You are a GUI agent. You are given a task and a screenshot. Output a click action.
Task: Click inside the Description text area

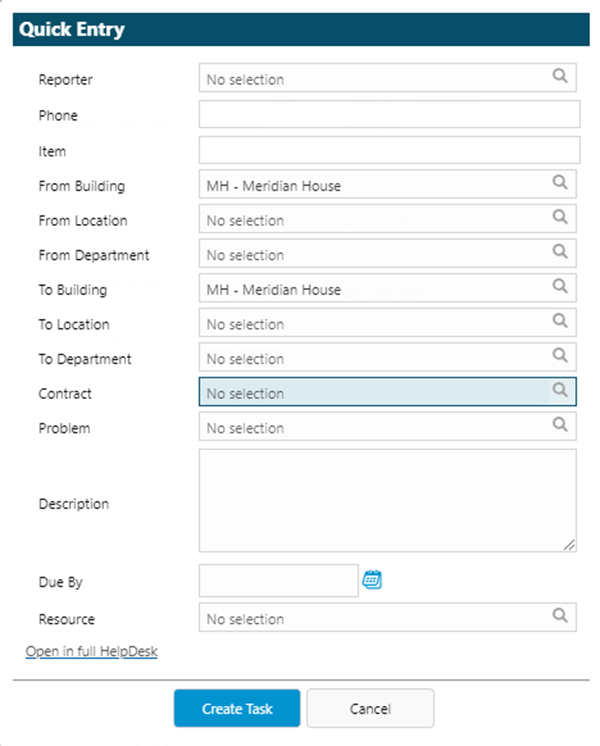pyautogui.click(x=387, y=500)
